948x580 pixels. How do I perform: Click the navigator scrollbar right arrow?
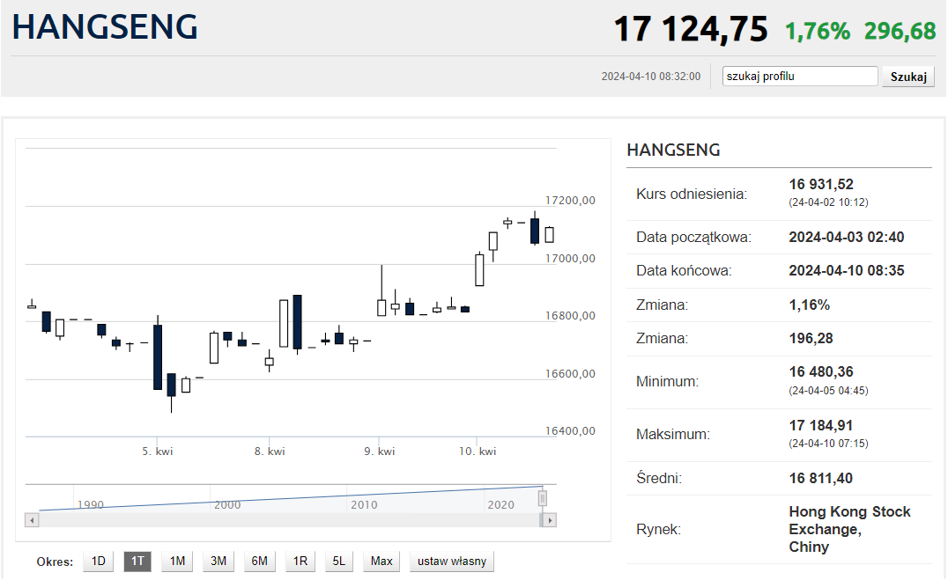click(x=549, y=520)
